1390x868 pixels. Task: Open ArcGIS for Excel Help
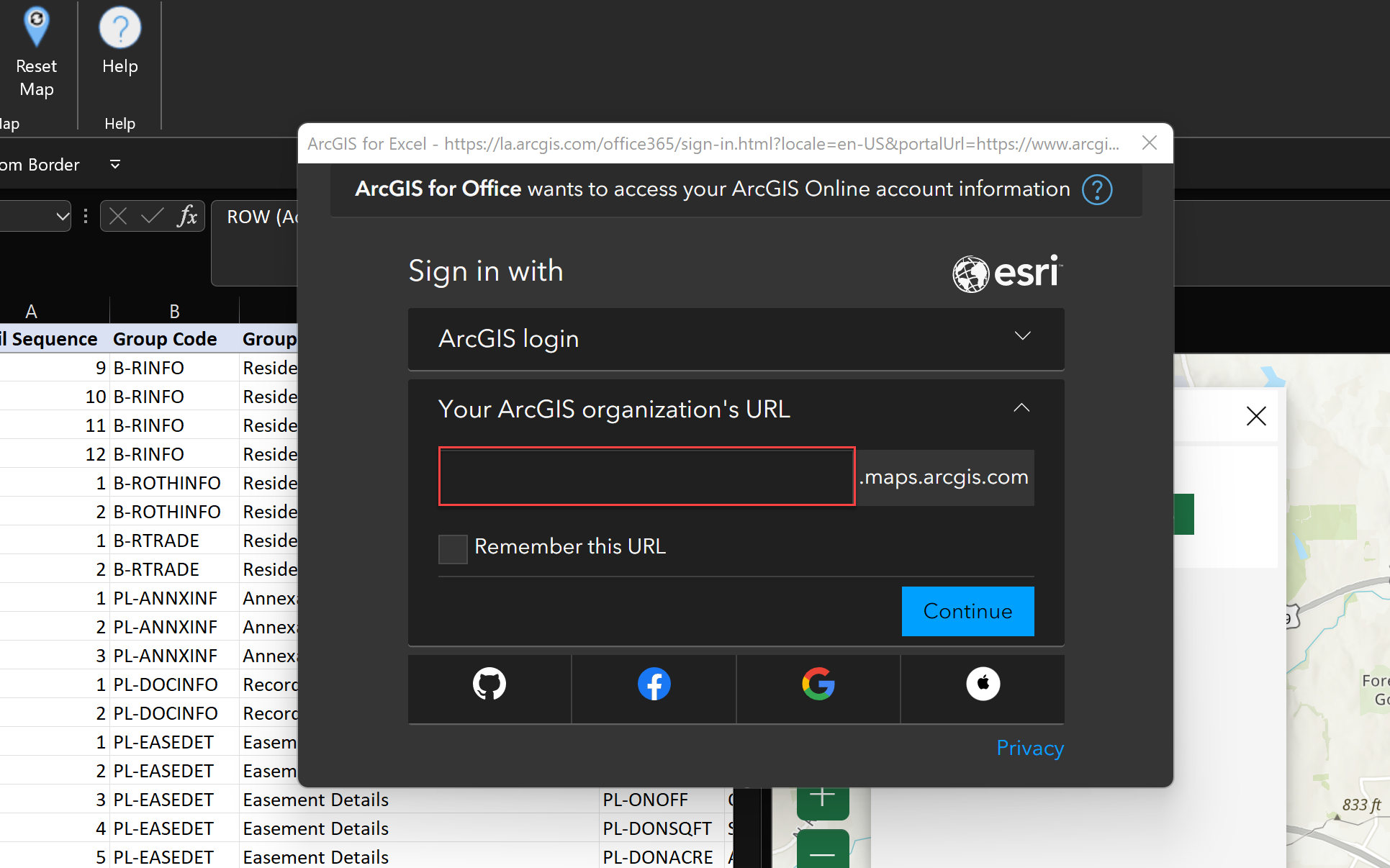pos(119,27)
